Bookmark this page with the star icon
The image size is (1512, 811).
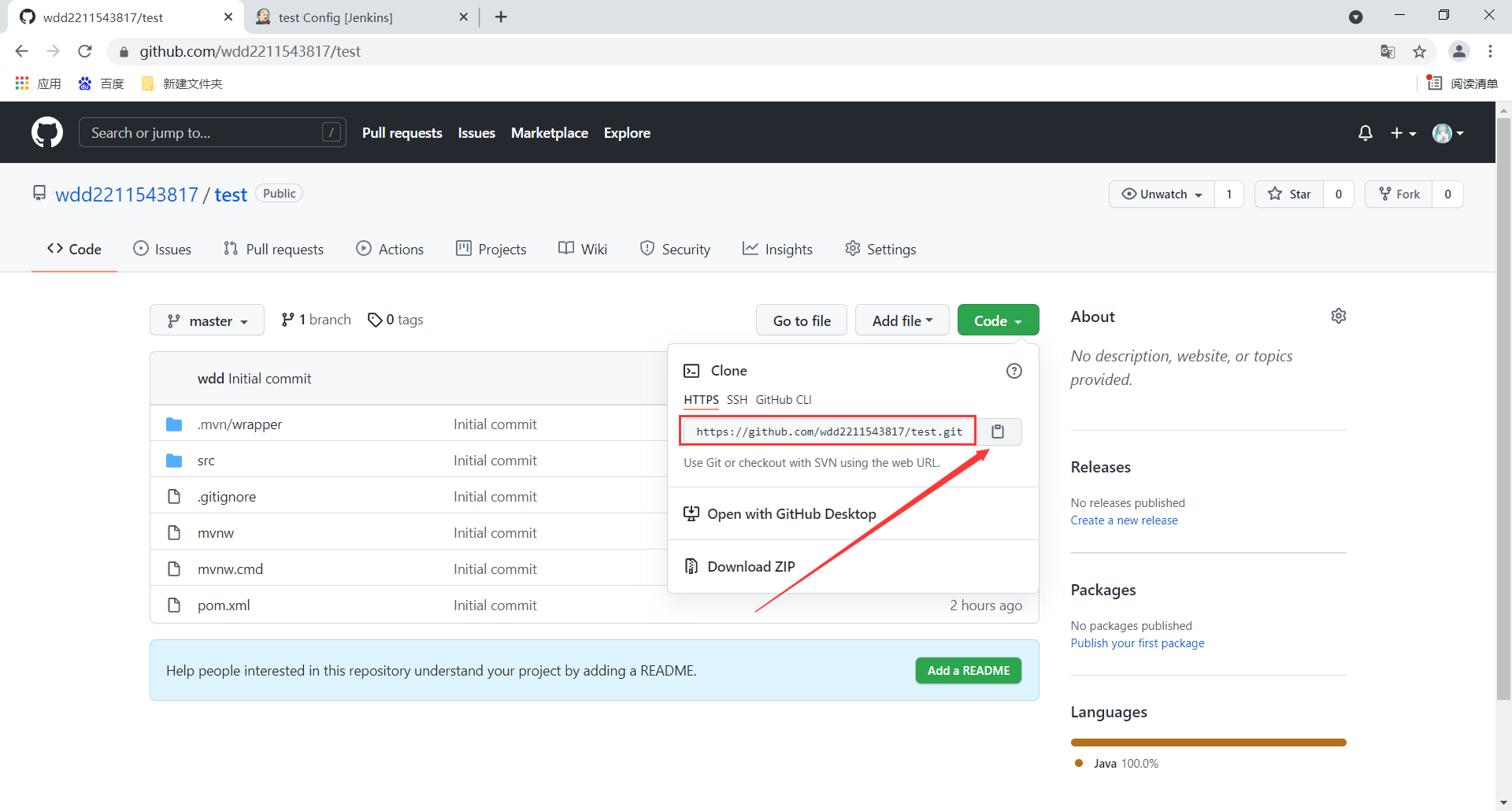(1419, 51)
